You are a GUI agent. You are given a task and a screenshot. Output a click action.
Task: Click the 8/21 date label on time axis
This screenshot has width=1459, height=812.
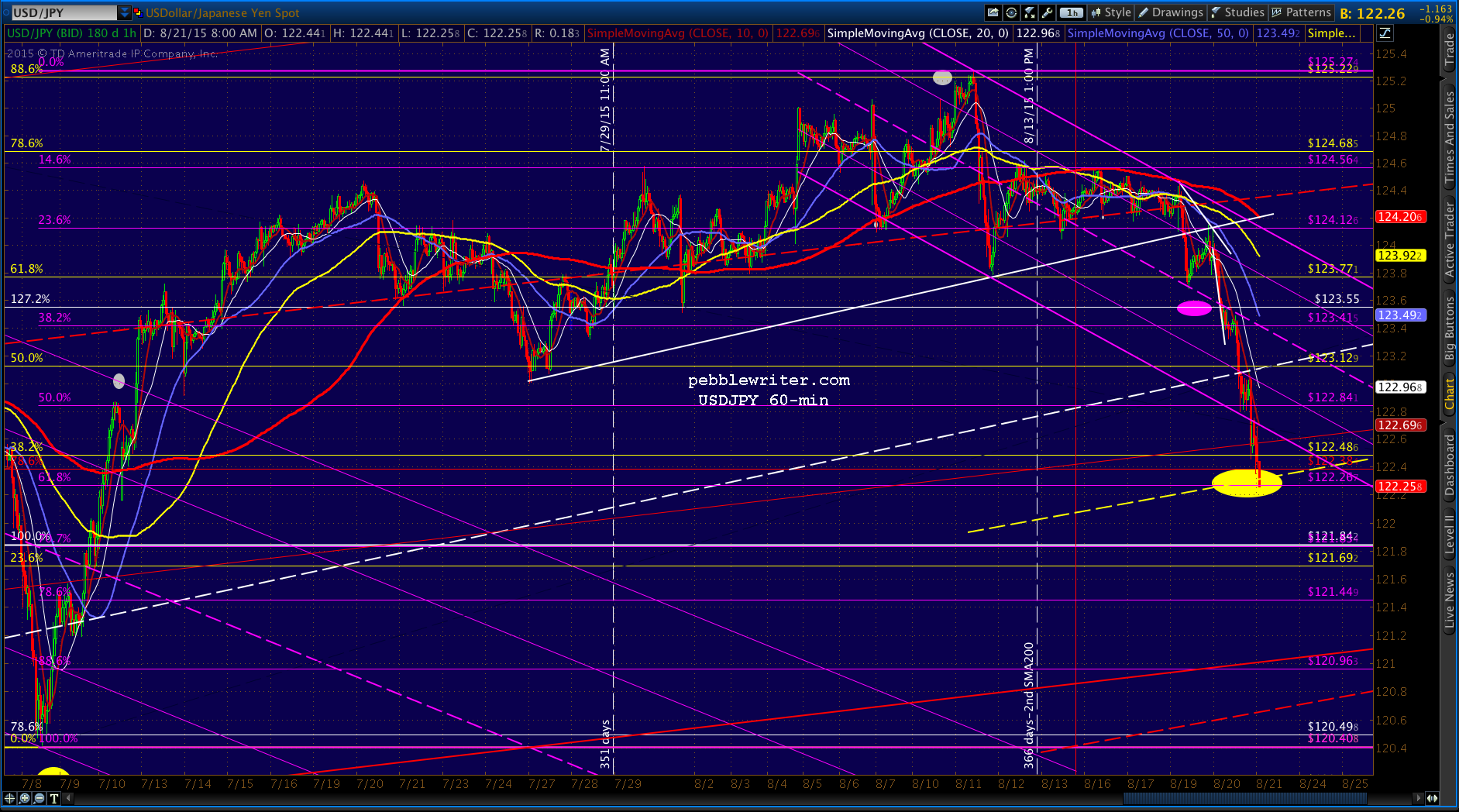coord(1269,783)
